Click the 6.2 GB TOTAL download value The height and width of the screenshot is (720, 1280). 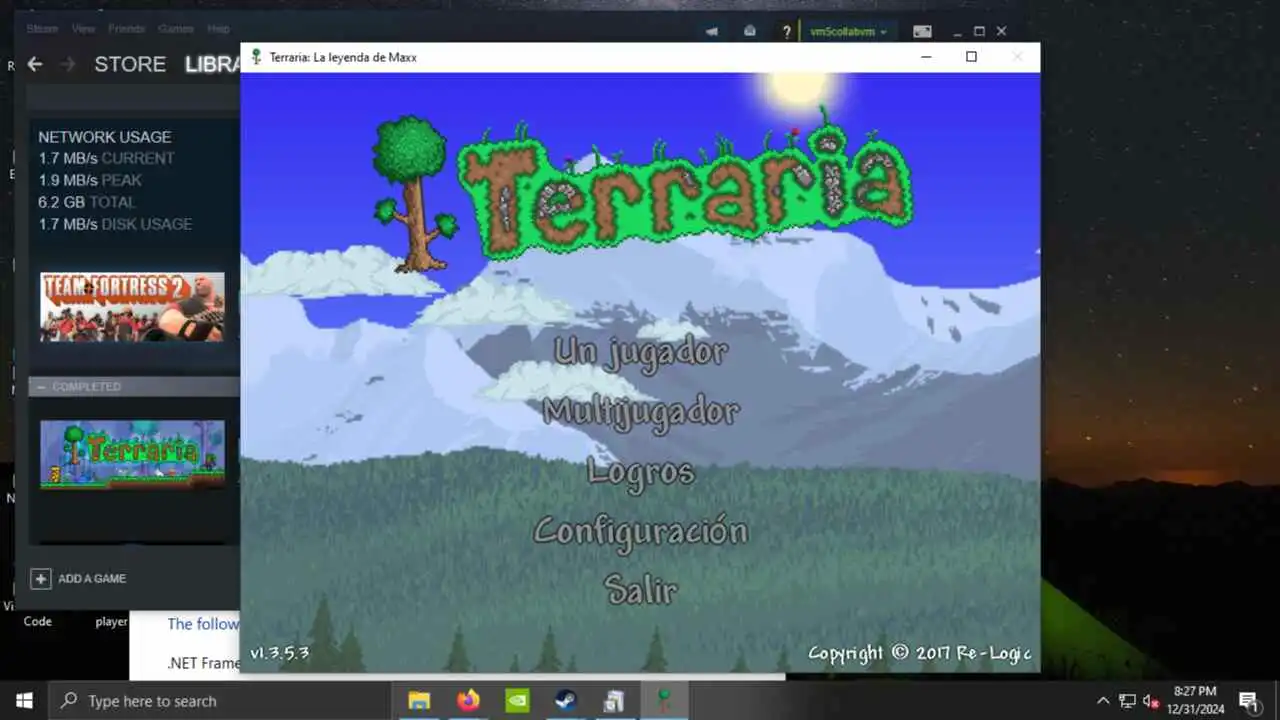pyautogui.click(x=86, y=202)
